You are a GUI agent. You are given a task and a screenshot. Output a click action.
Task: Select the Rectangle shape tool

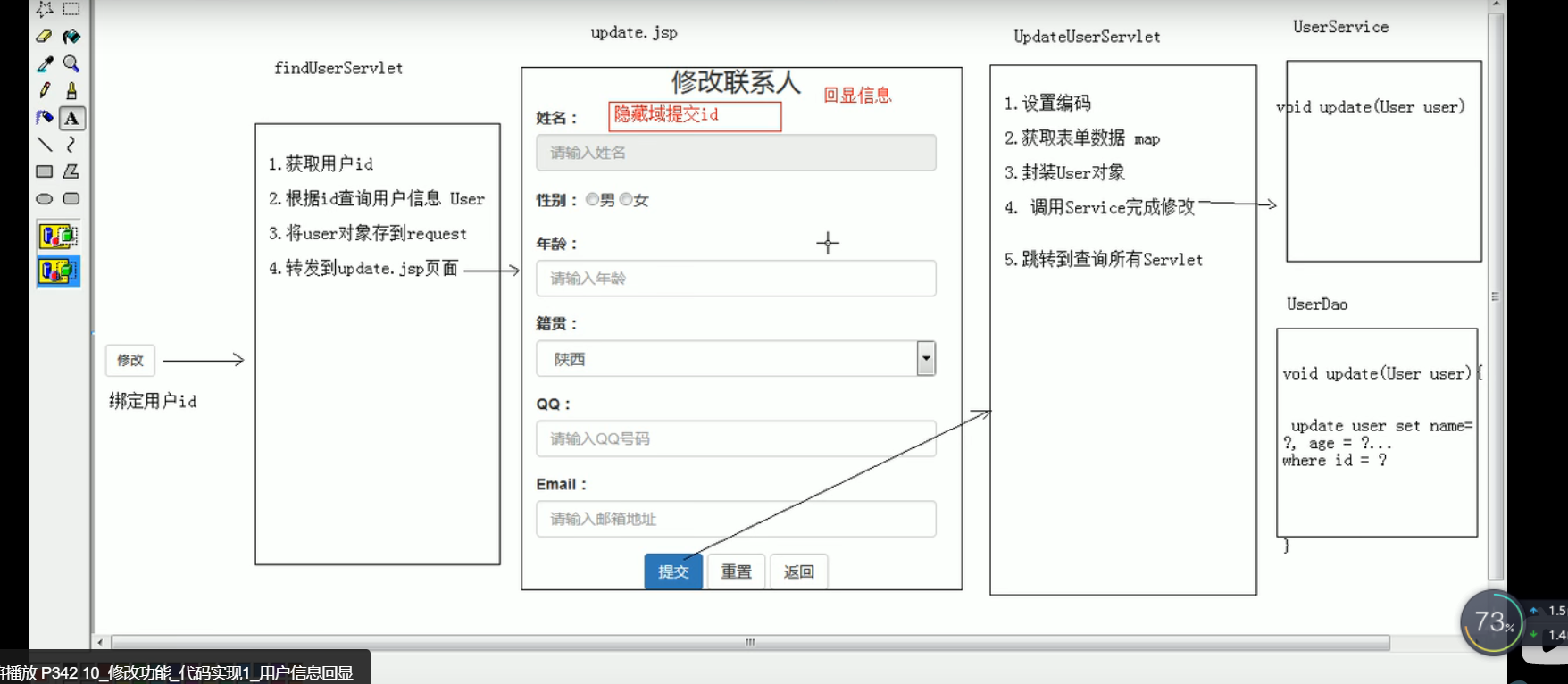coord(45,171)
